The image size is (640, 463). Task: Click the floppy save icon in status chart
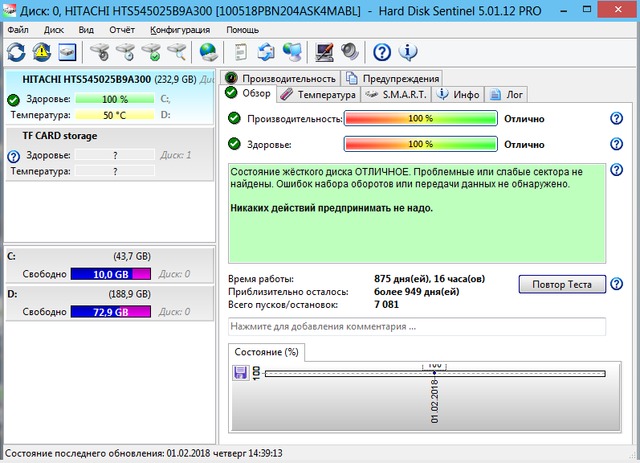(x=240, y=372)
